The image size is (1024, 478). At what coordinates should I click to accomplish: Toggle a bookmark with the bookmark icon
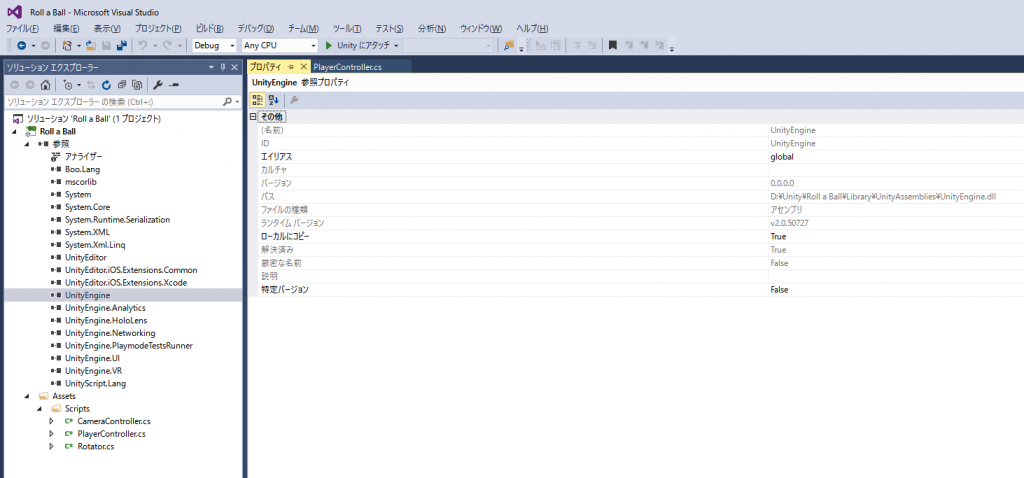[x=613, y=46]
